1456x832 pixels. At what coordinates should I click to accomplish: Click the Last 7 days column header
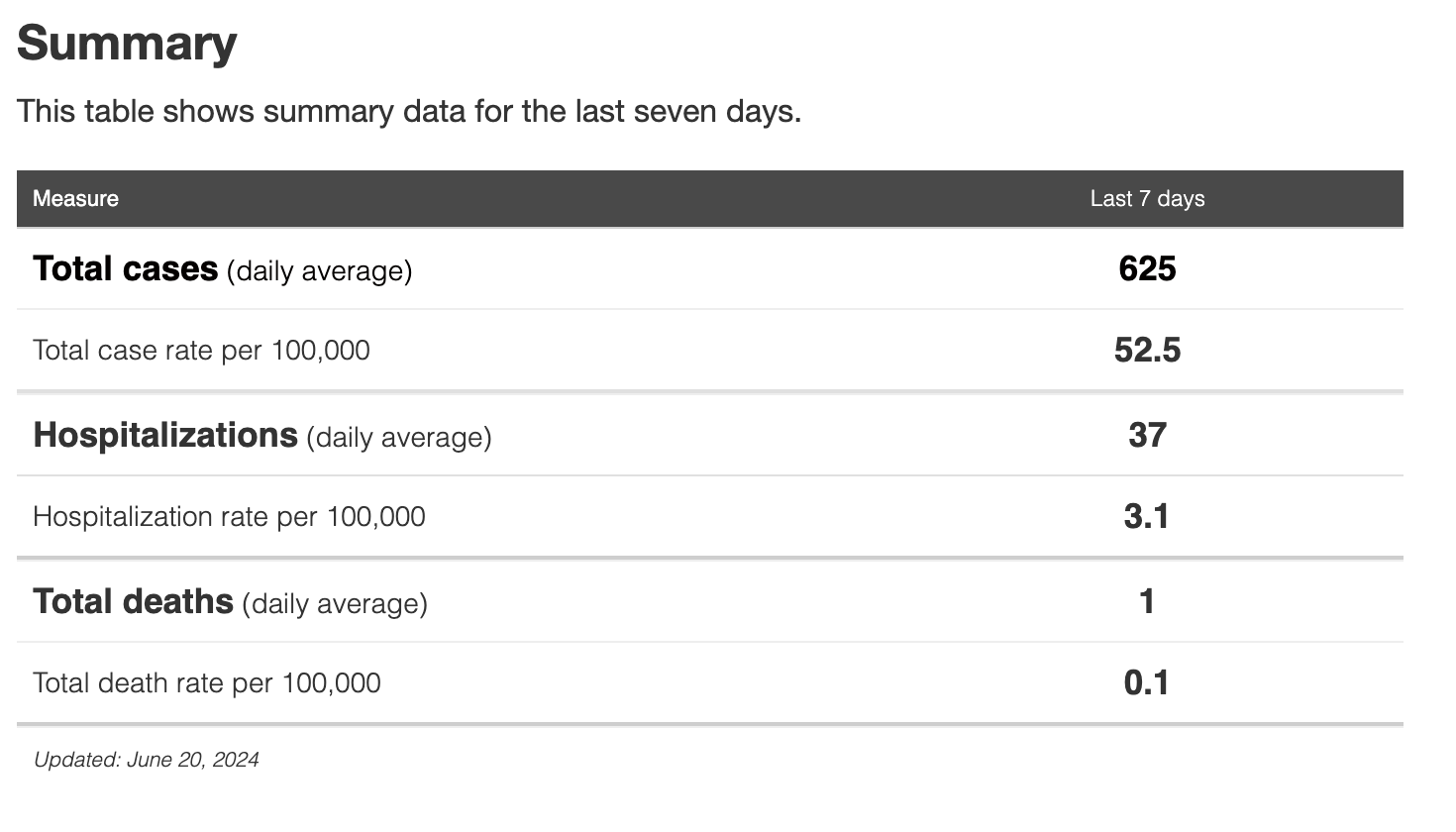[x=1147, y=198]
